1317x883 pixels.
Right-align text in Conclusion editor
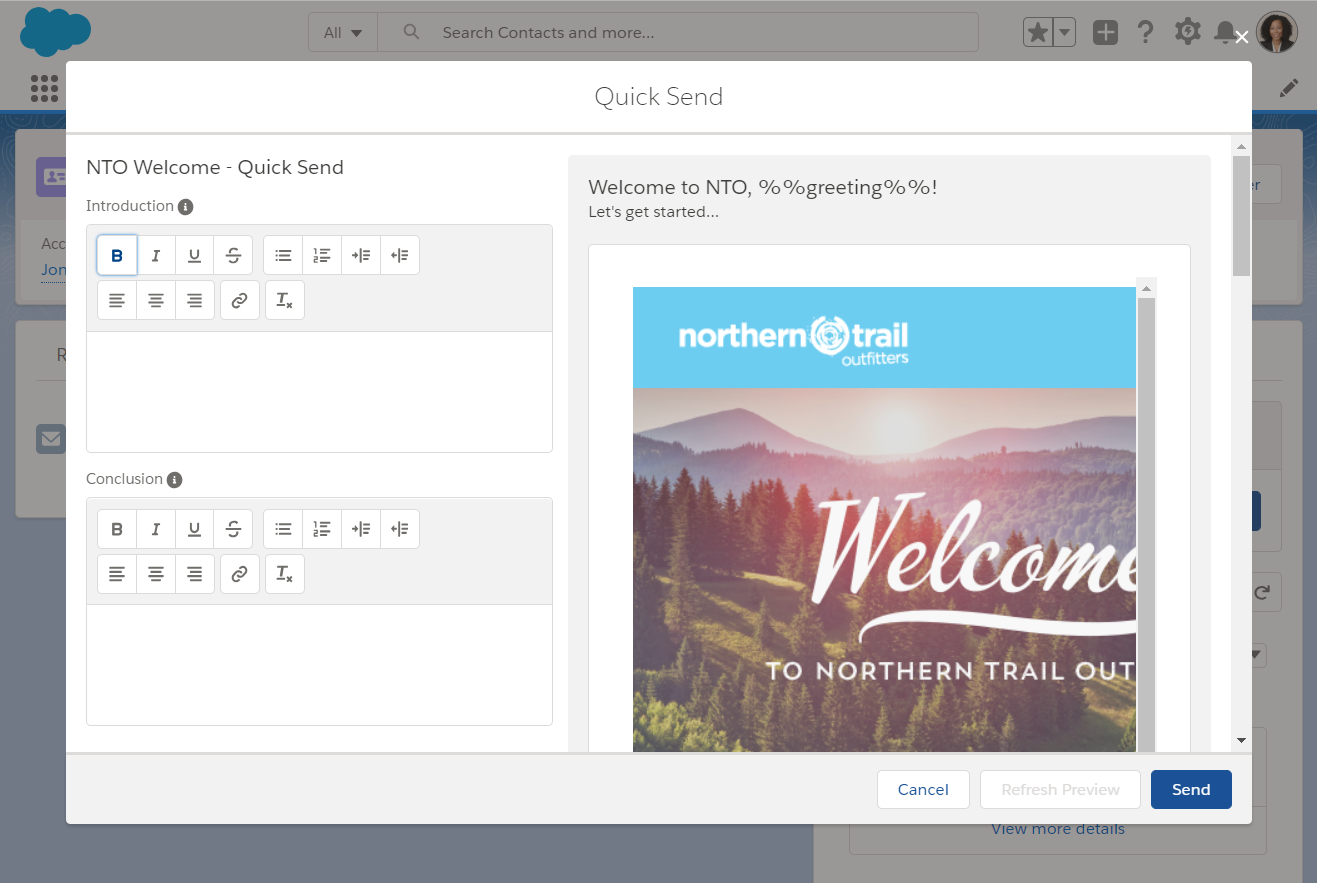point(195,574)
